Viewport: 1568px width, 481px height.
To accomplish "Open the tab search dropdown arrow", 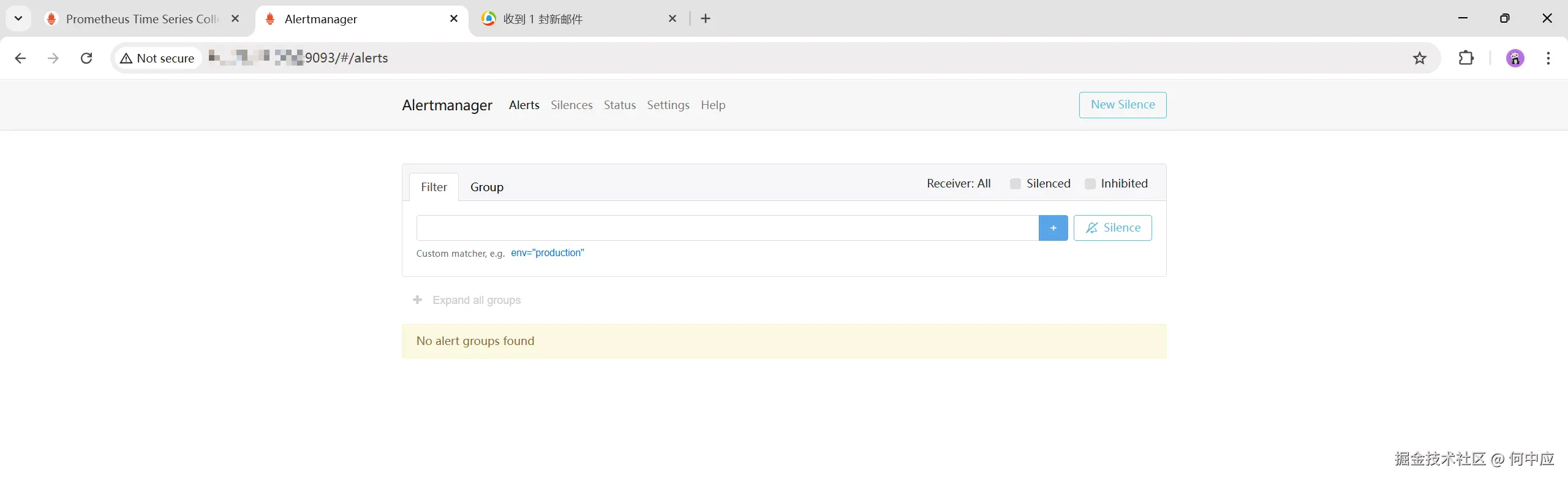I will (x=18, y=18).
